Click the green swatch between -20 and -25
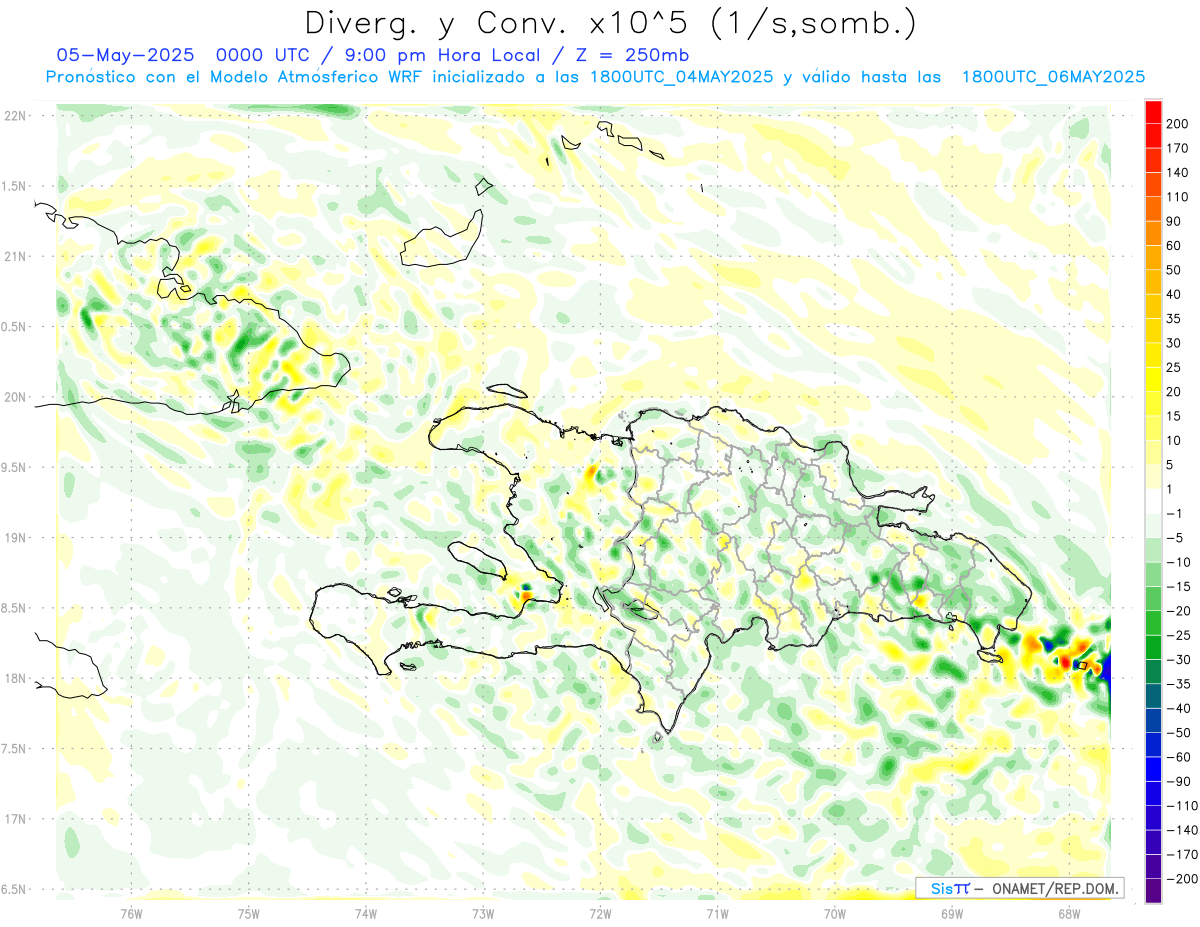 pos(1154,623)
